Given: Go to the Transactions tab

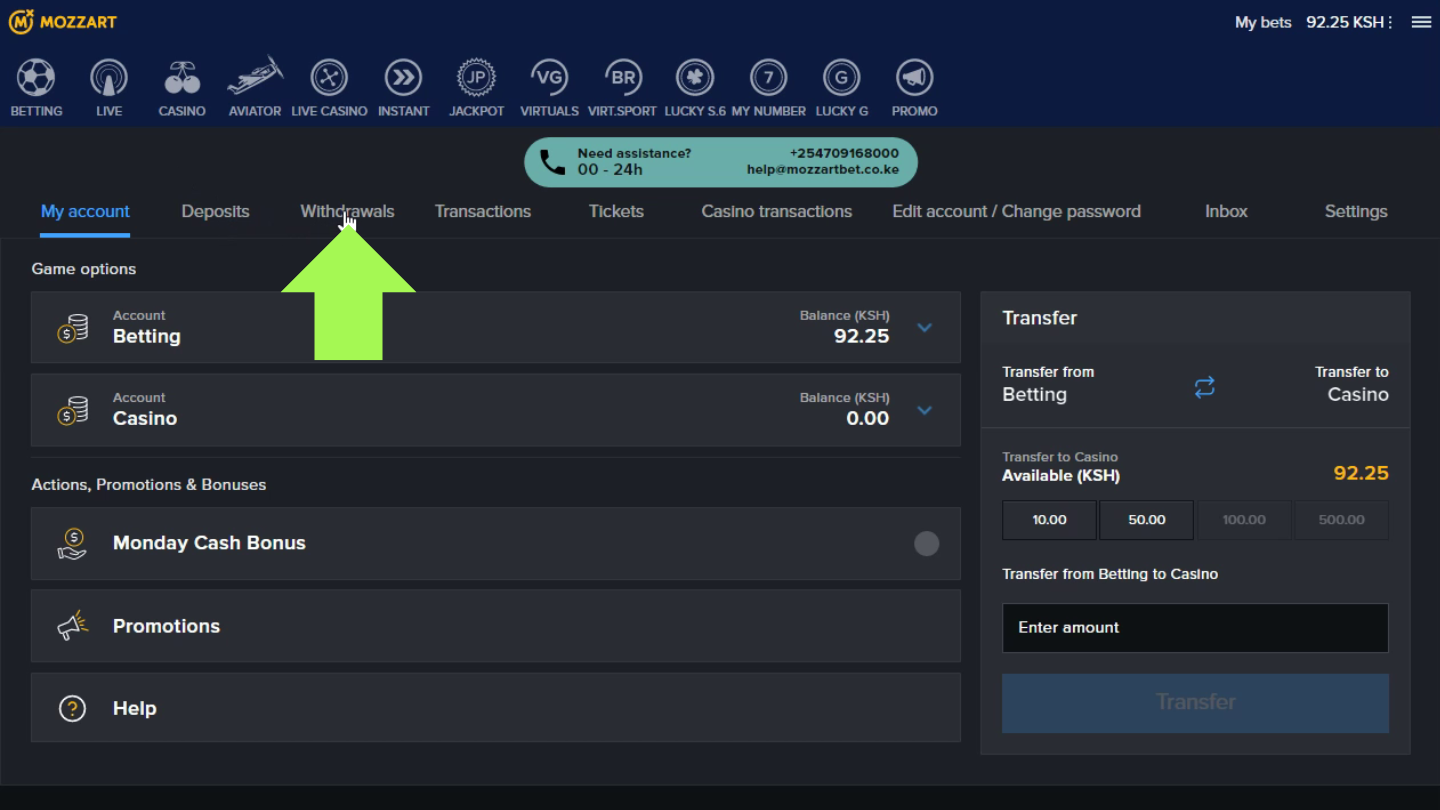Looking at the screenshot, I should 483,211.
